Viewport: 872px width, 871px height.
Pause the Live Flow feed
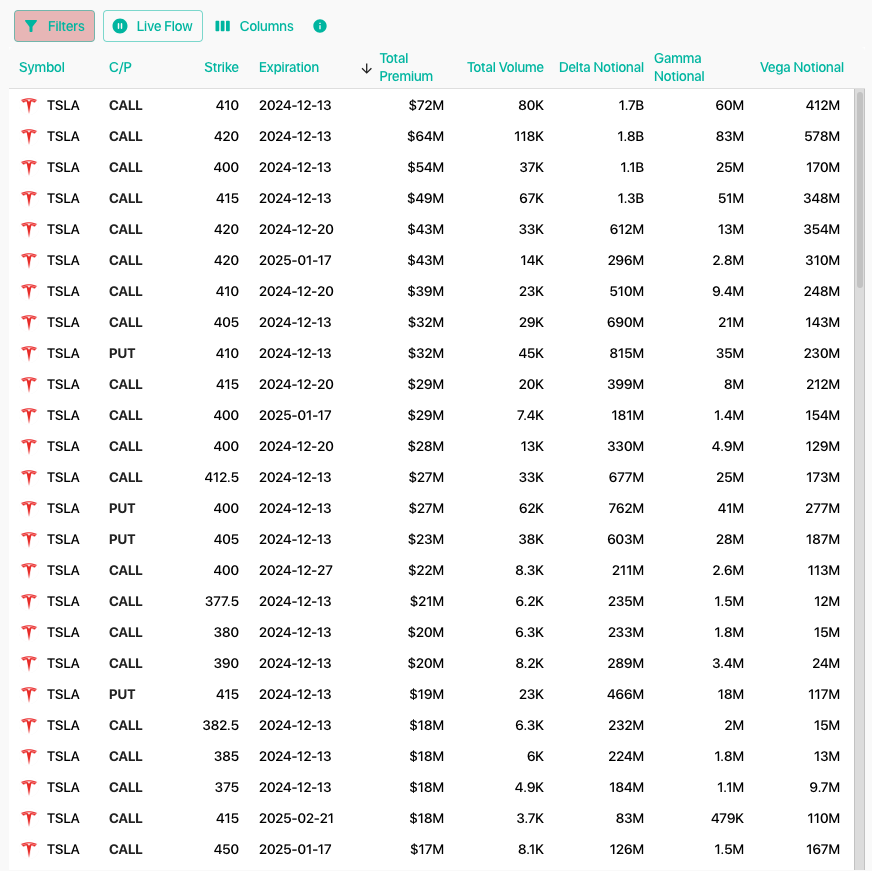[x=153, y=26]
